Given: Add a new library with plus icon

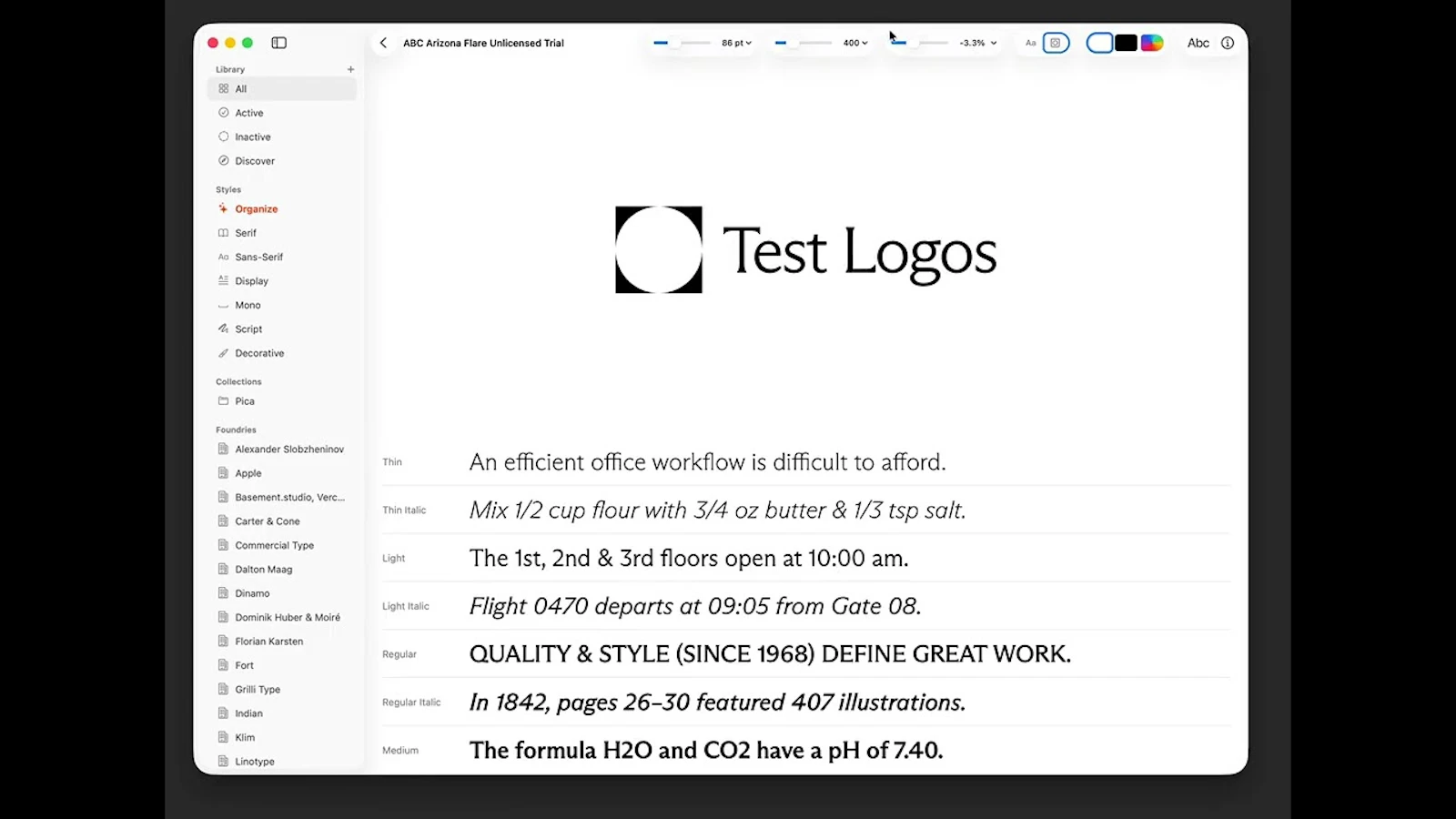Looking at the screenshot, I should point(350,69).
